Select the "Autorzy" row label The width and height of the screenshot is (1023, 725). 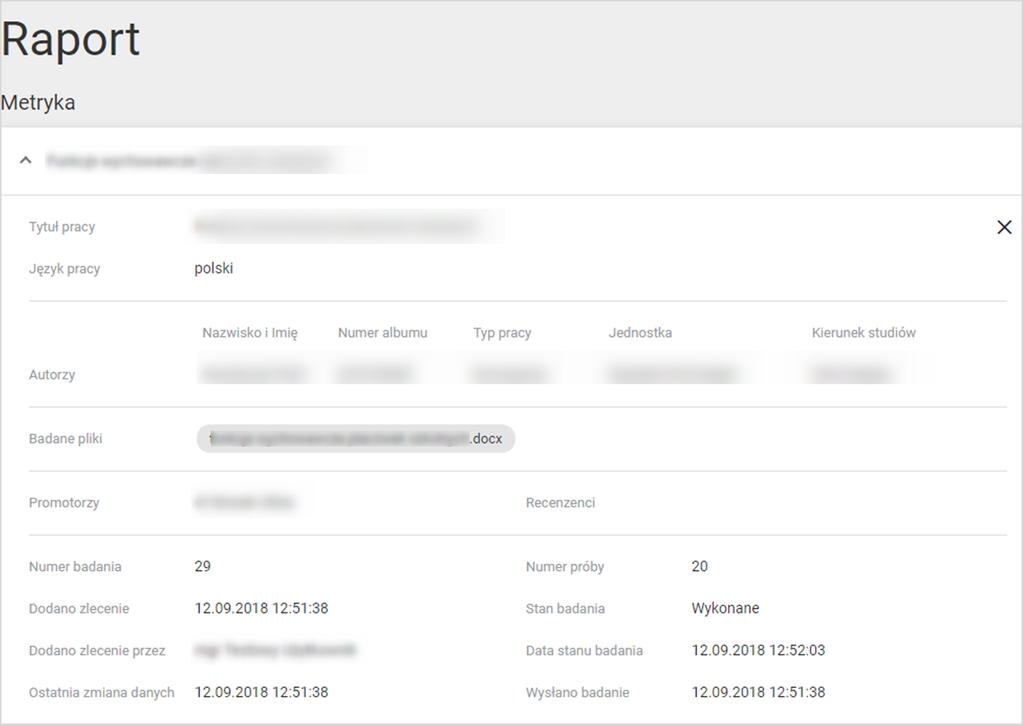[52, 375]
